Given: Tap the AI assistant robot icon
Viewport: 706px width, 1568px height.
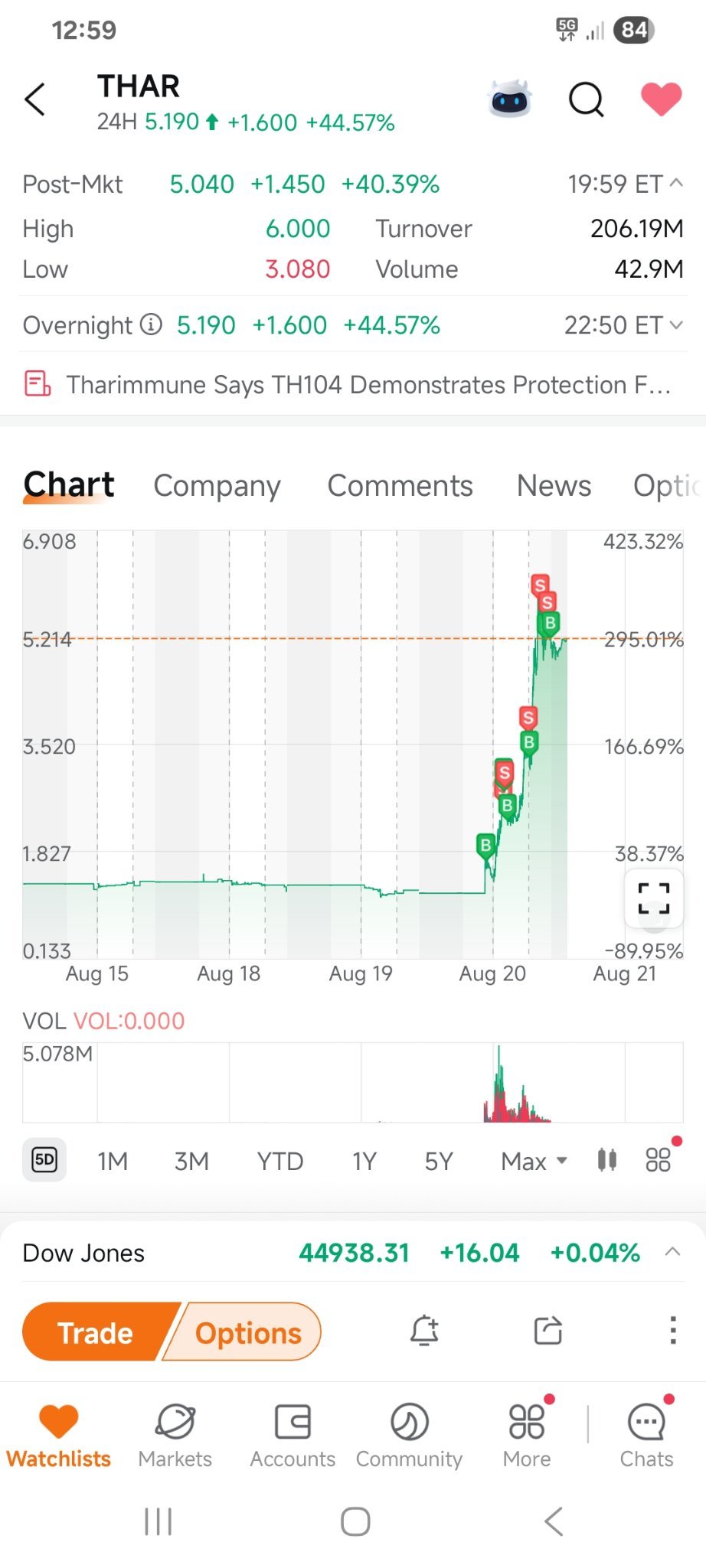Looking at the screenshot, I should coord(510,99).
